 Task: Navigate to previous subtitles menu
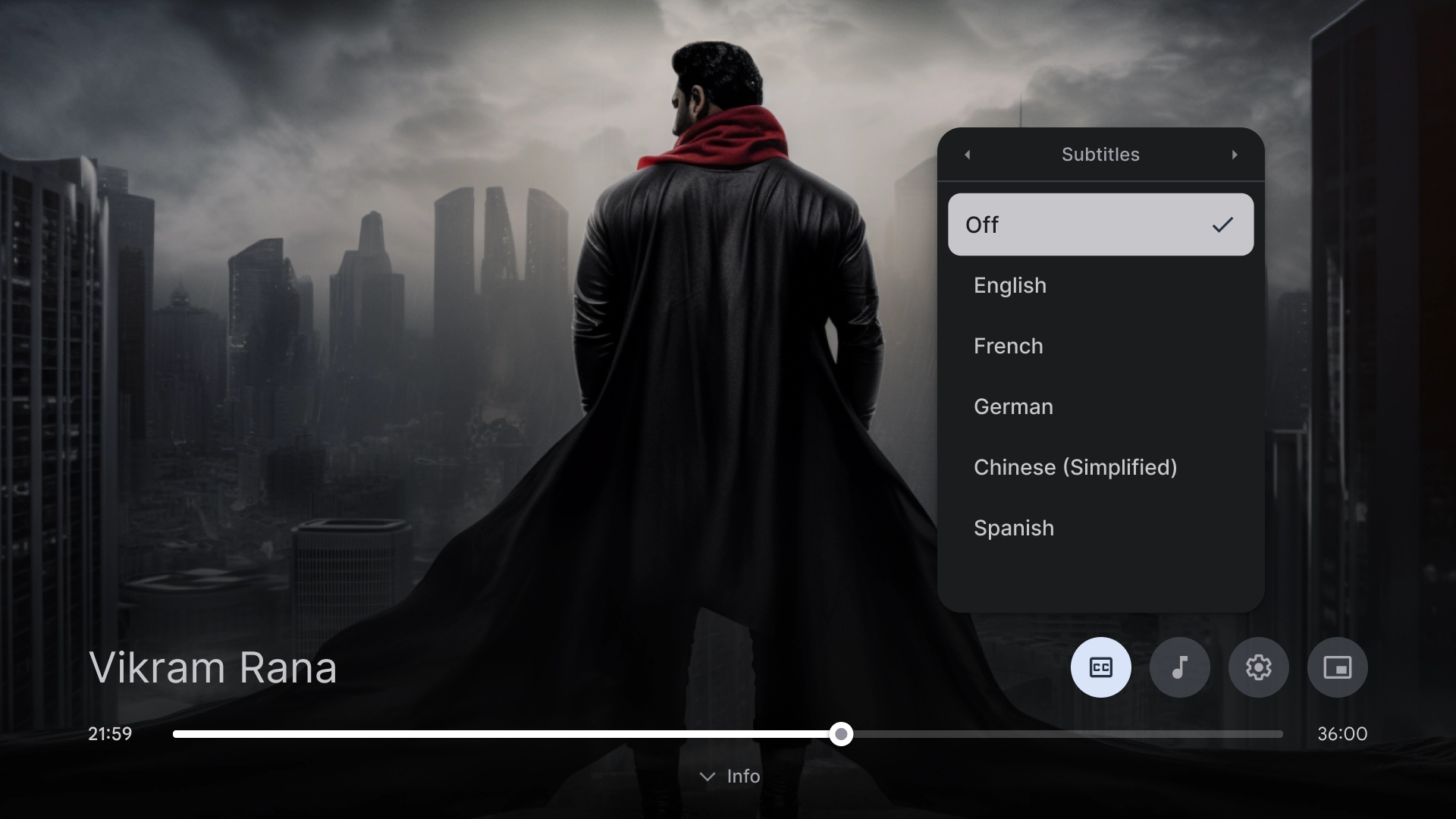[x=966, y=154]
